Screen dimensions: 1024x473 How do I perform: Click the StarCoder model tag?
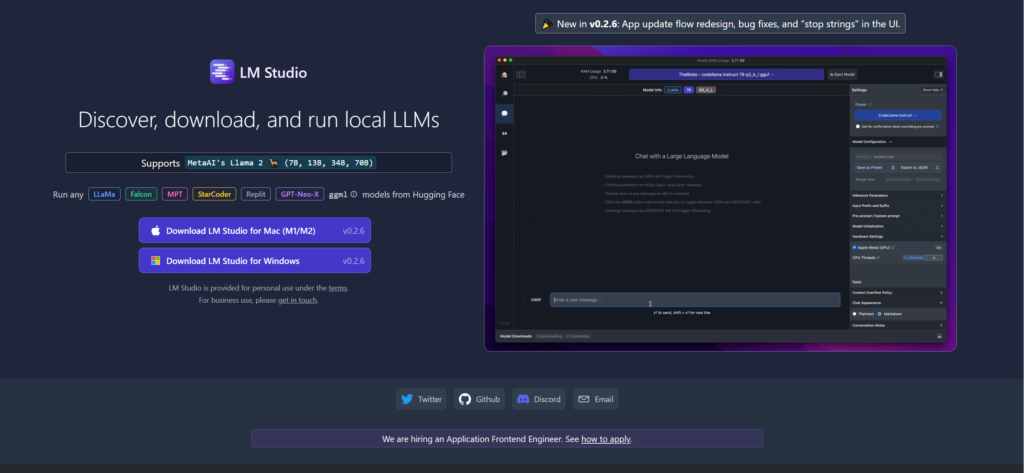[x=215, y=194]
